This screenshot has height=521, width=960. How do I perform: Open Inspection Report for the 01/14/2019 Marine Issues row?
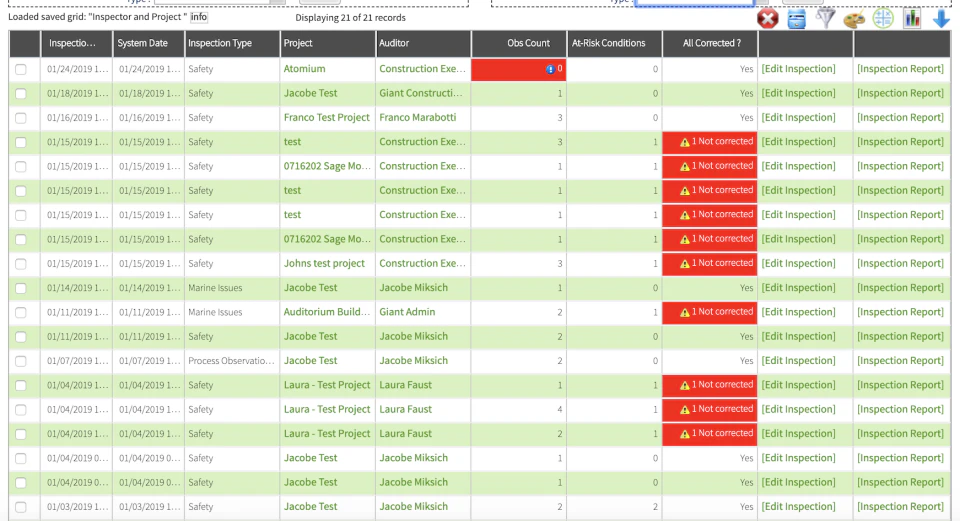(x=901, y=288)
